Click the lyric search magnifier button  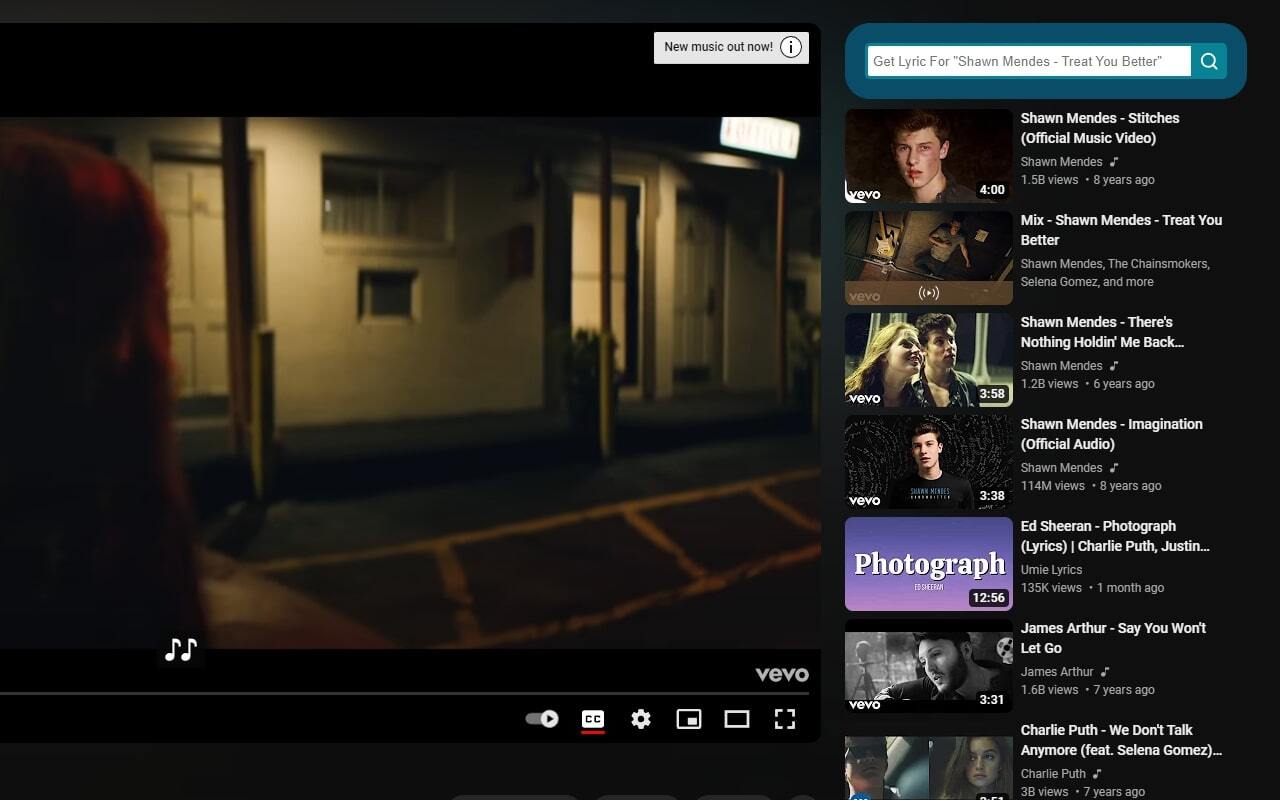[x=1209, y=61]
